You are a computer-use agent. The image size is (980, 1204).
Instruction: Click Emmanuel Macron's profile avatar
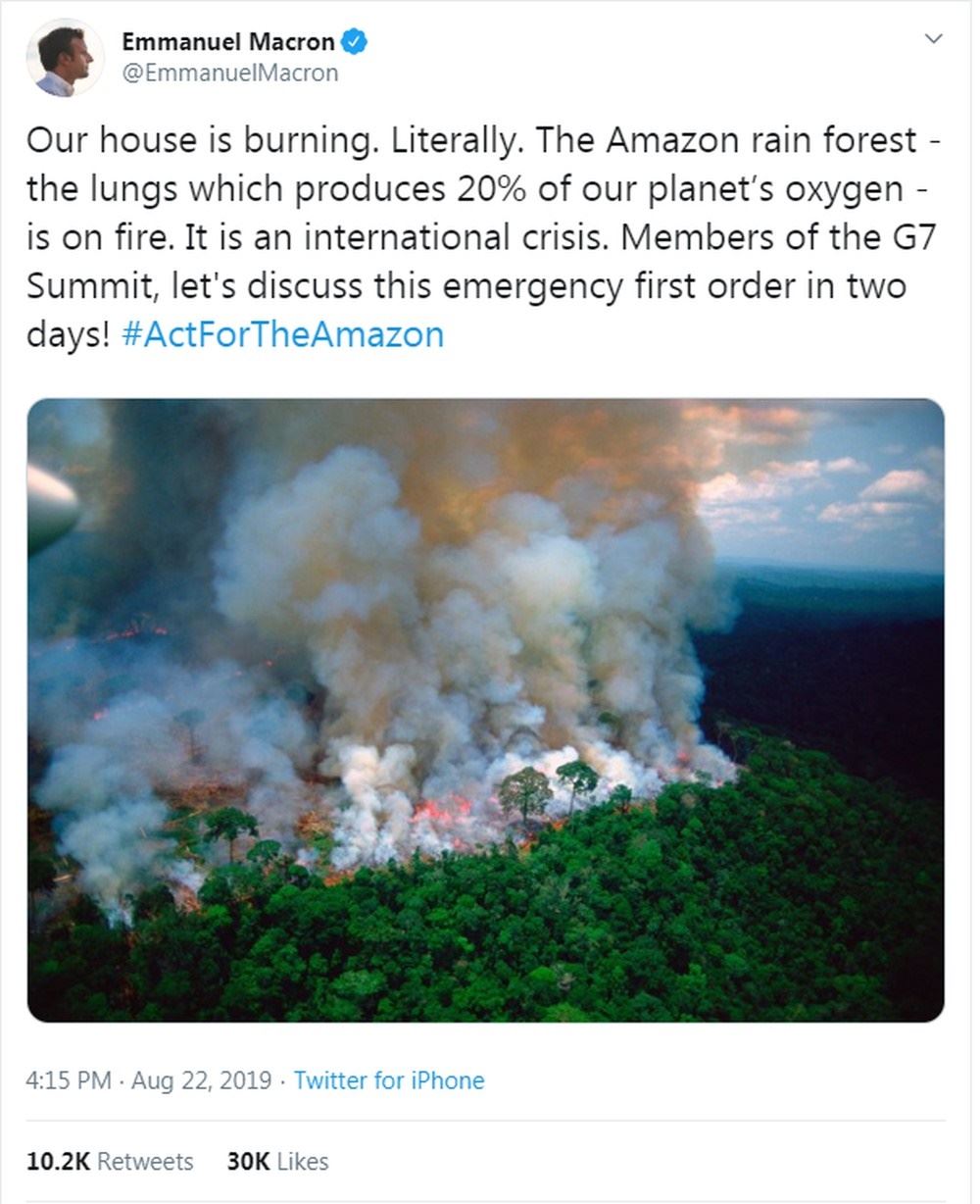tap(65, 57)
